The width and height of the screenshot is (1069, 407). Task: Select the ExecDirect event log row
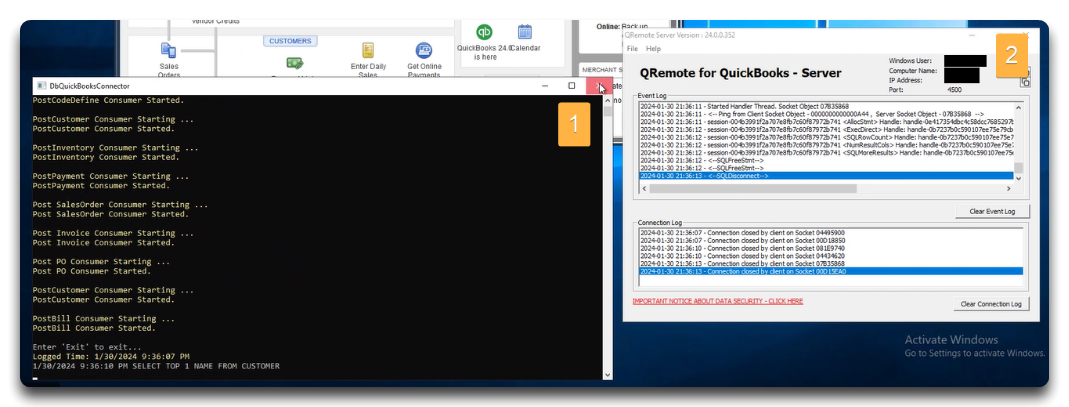pyautogui.click(x=826, y=130)
